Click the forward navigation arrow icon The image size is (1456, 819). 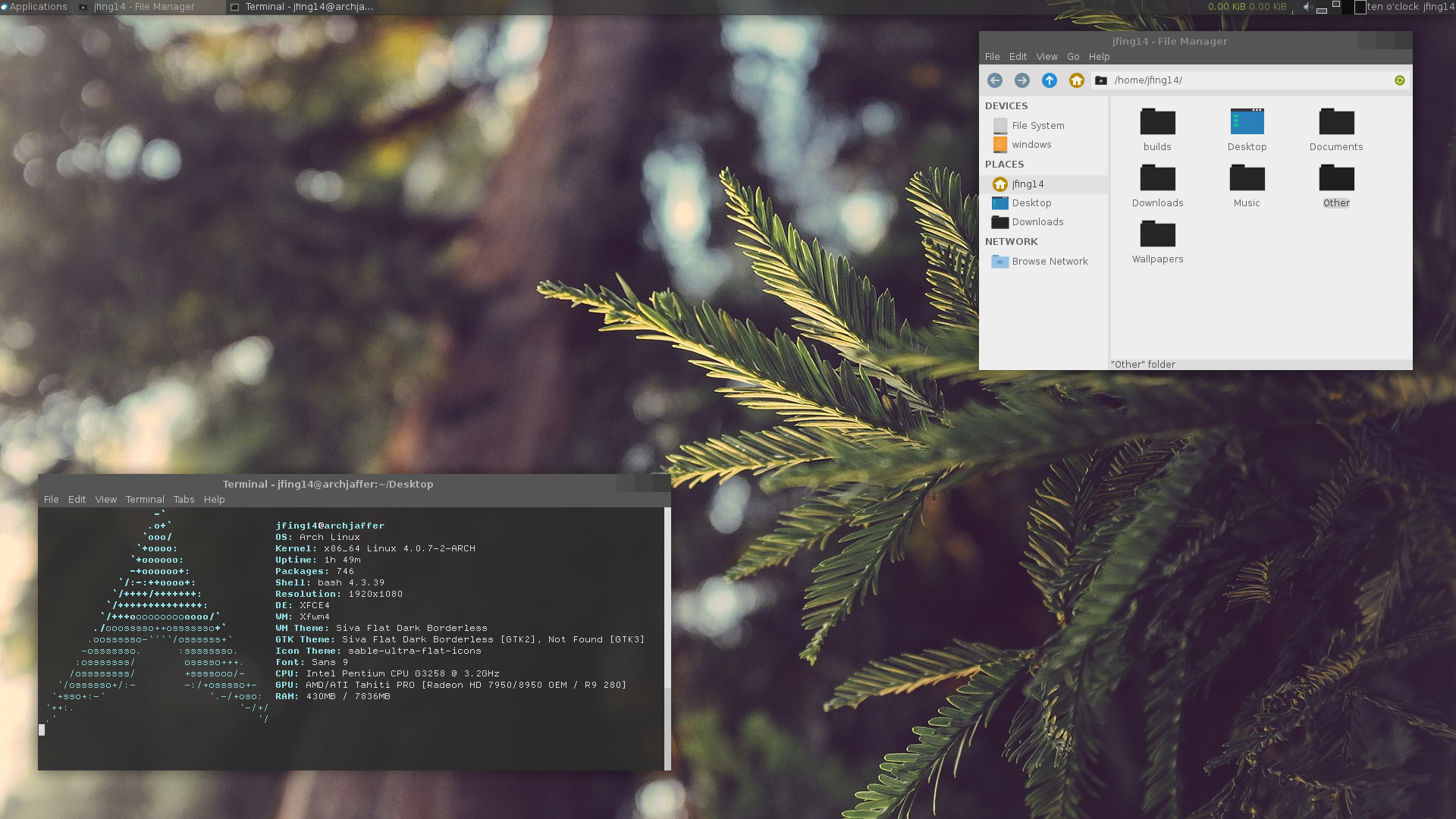1022,80
